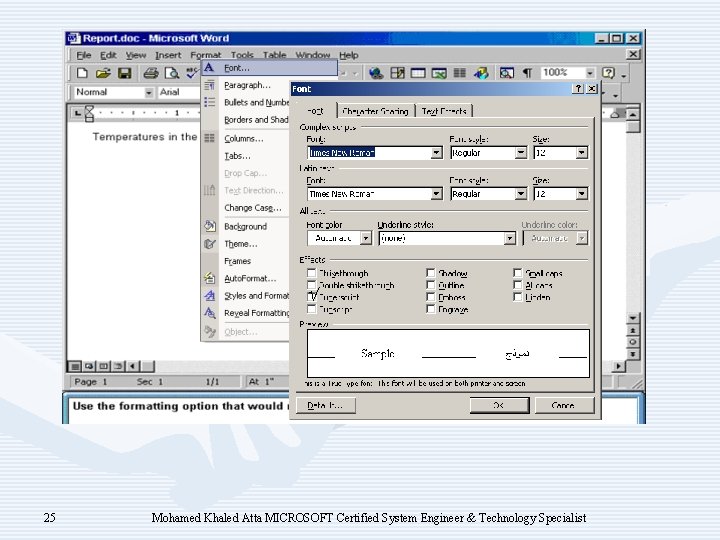The width and height of the screenshot is (720, 540).
Task: Open the Latin text Size dropdown
Action: pos(581,194)
